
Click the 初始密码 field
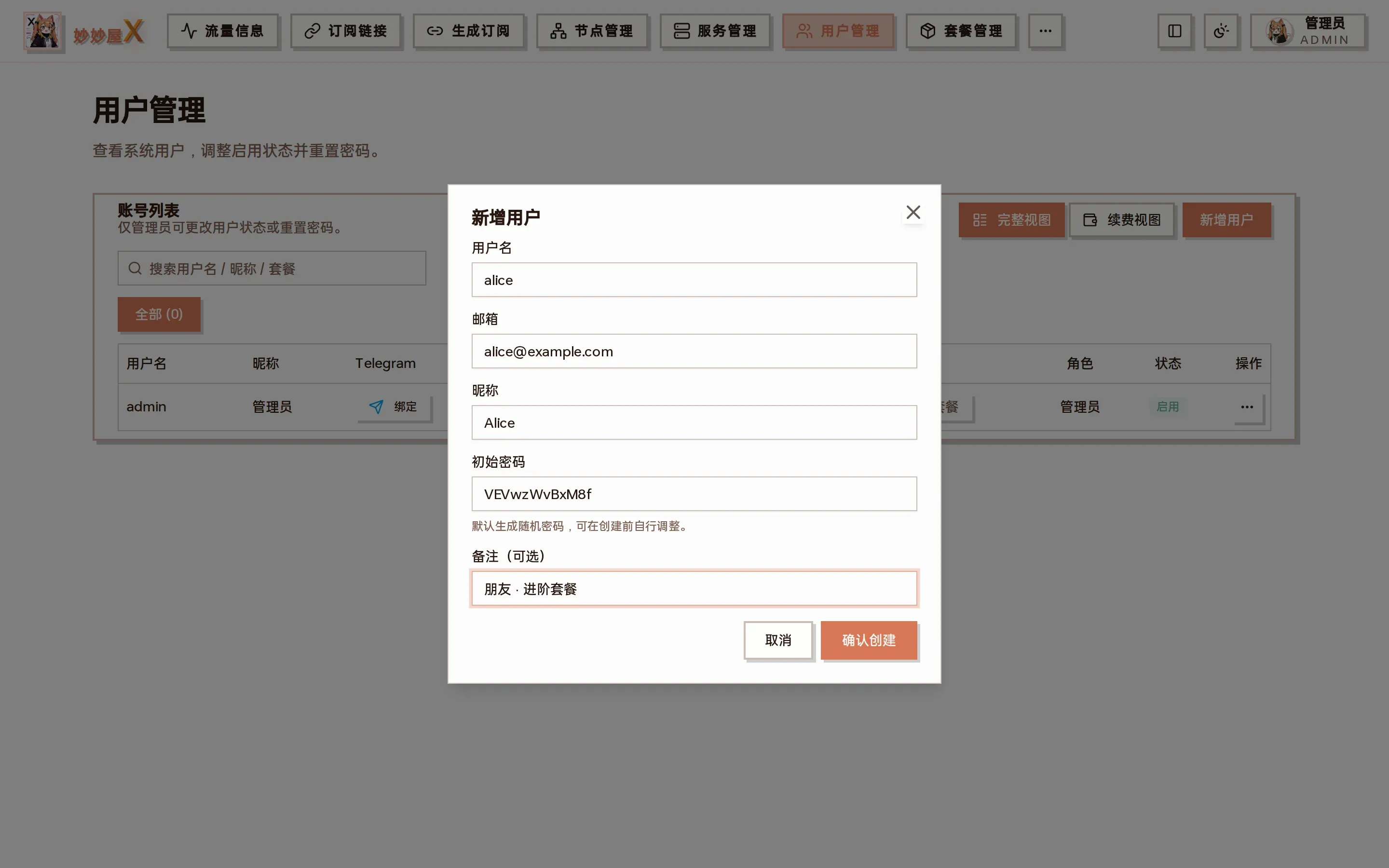tap(694, 494)
